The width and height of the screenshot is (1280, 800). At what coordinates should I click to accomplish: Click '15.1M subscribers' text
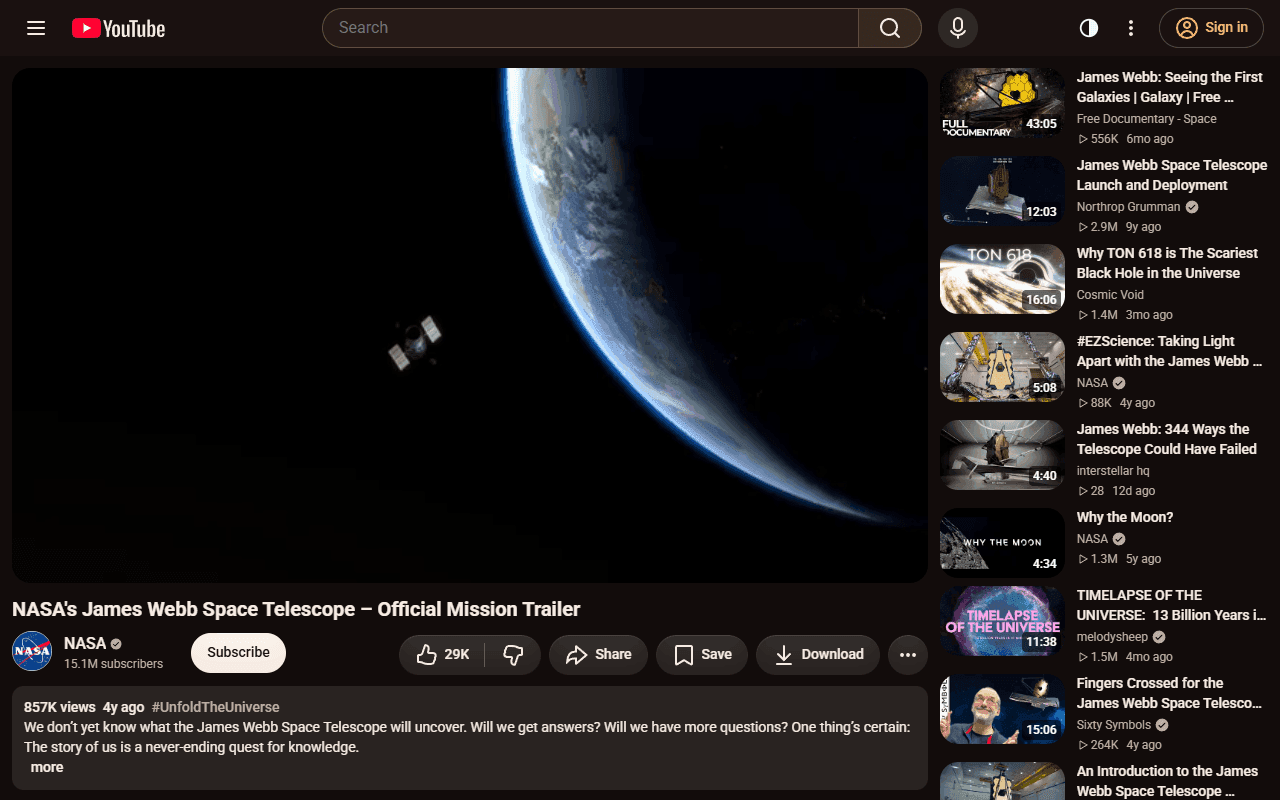coord(113,664)
